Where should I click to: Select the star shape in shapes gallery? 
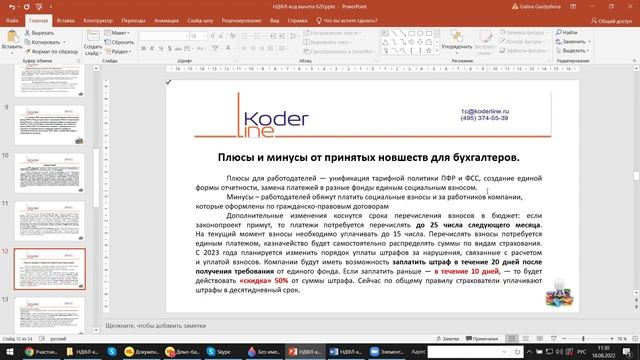pos(429,51)
